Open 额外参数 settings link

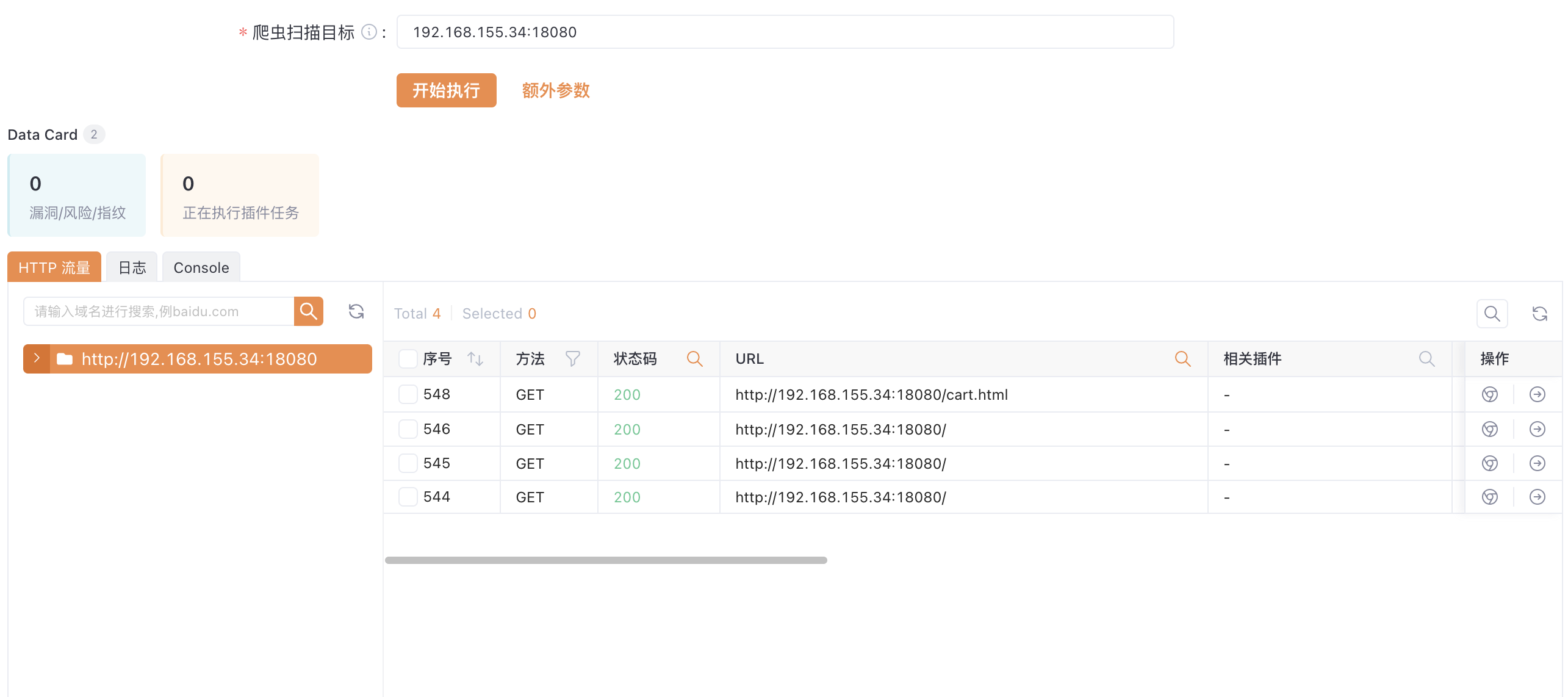click(555, 90)
